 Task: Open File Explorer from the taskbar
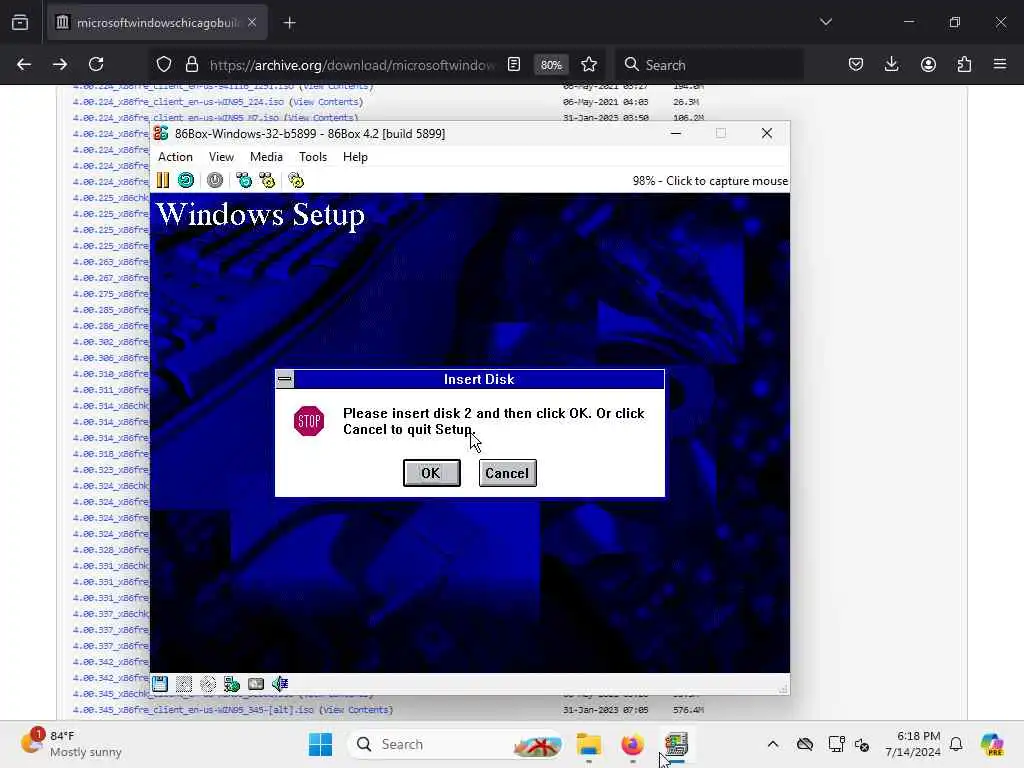(588, 744)
